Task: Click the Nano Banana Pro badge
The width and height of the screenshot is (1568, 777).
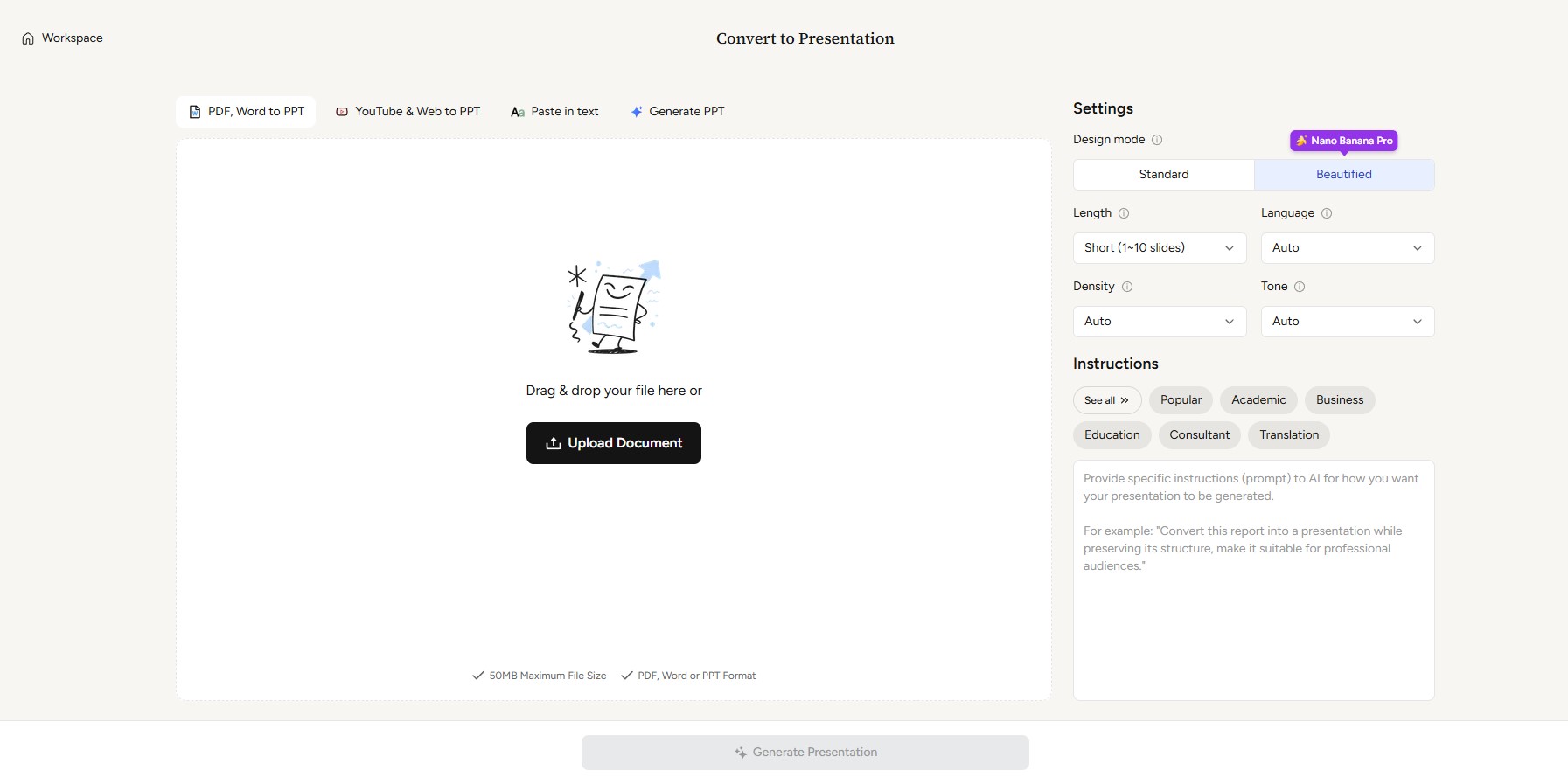Action: pyautogui.click(x=1344, y=141)
